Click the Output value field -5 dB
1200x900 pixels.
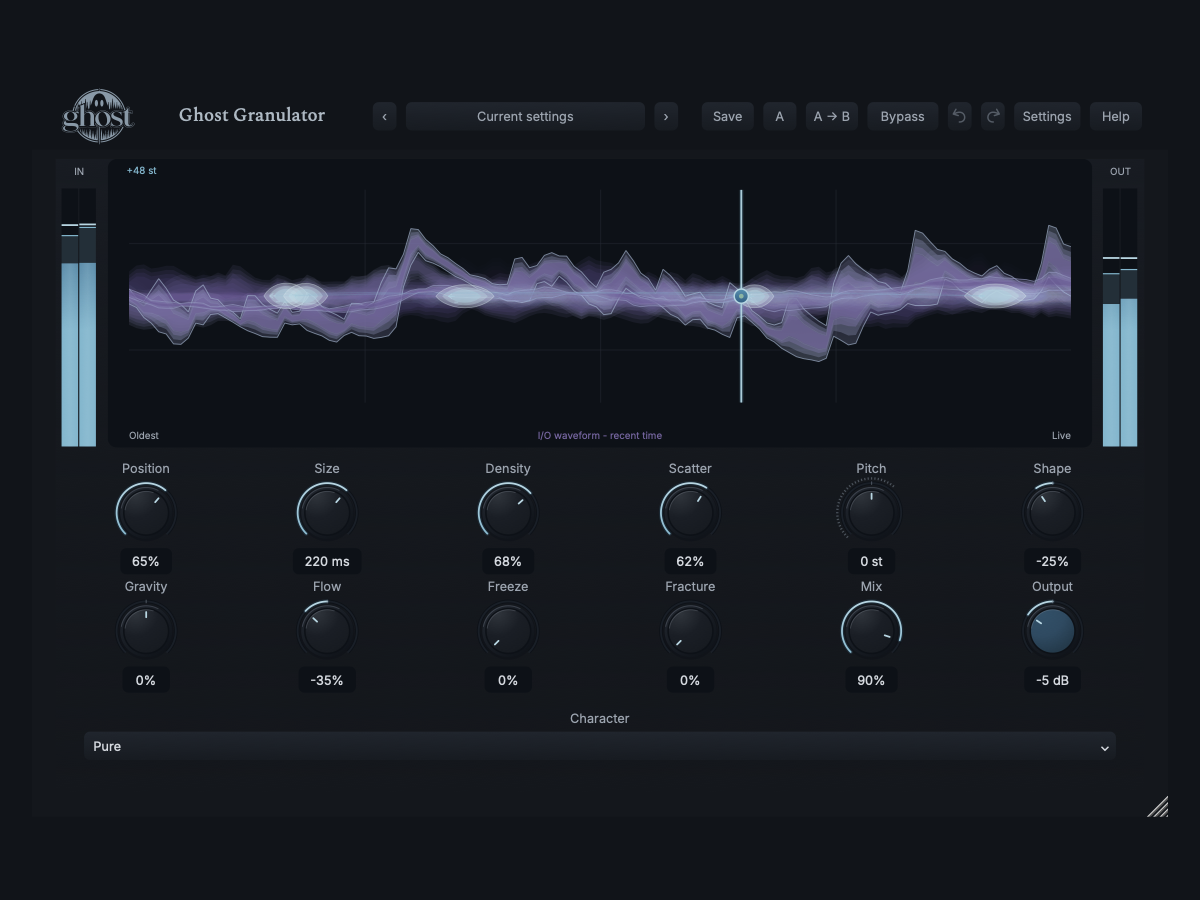1052,680
